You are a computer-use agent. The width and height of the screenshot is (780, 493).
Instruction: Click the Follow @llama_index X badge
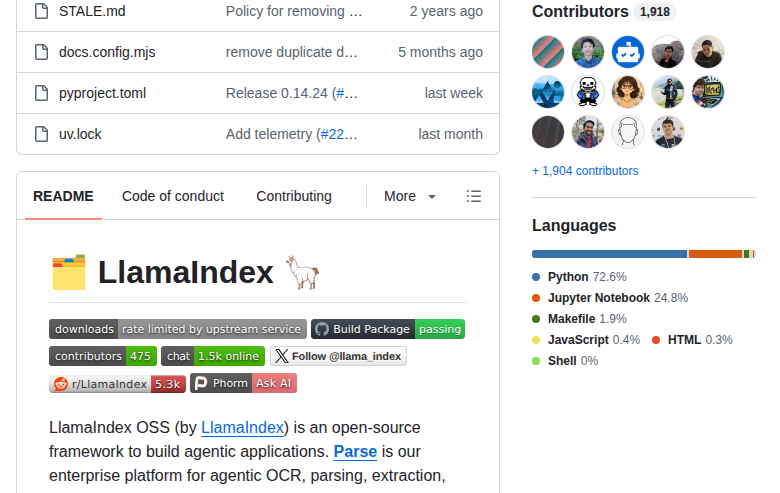(x=338, y=356)
